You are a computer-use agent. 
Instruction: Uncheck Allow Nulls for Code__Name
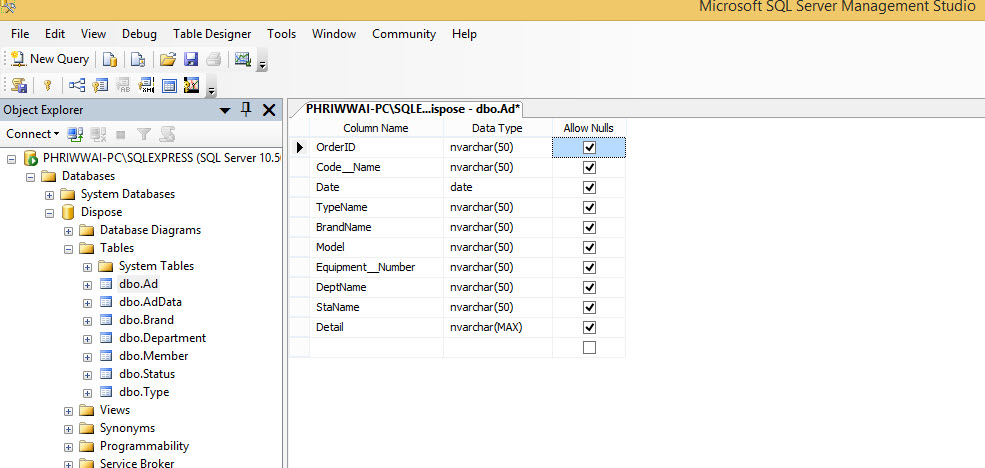click(x=589, y=168)
